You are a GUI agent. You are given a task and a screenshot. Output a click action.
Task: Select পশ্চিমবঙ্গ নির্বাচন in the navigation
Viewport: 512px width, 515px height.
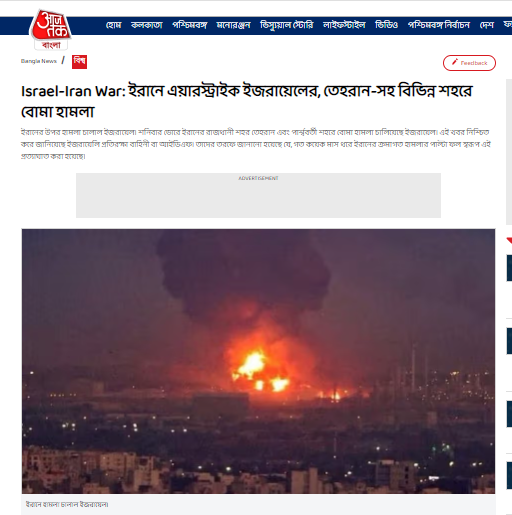[x=439, y=25]
